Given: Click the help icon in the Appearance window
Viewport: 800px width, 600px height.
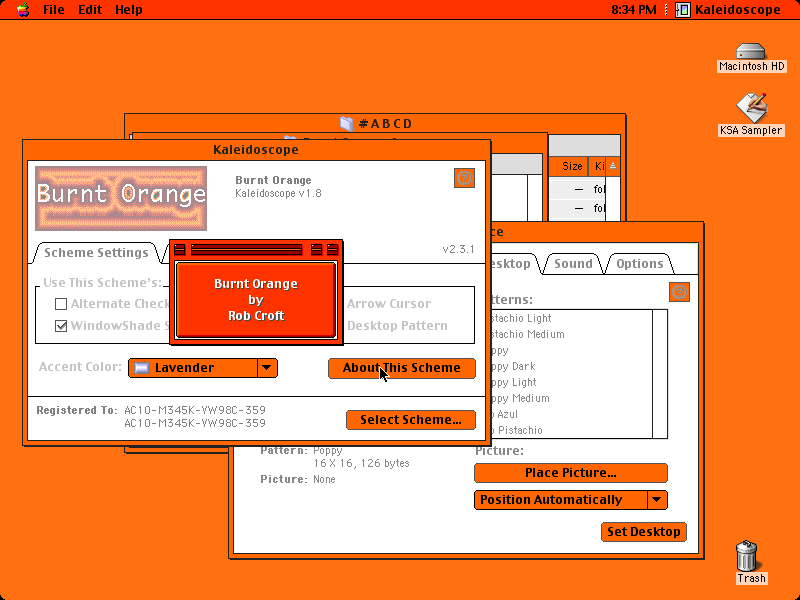Looking at the screenshot, I should tap(679, 292).
